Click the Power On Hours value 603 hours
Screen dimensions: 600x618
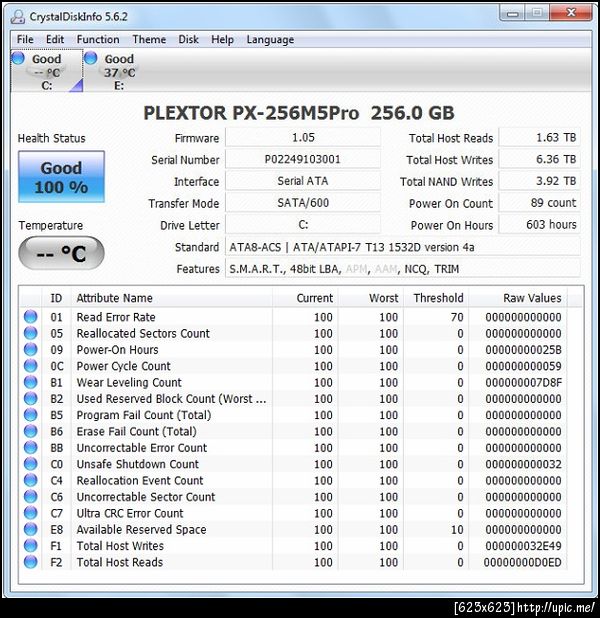click(539, 225)
